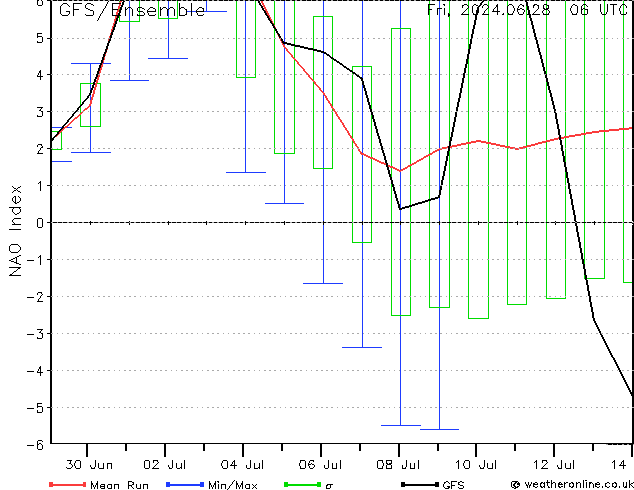Click the y-axis value -2
The height and width of the screenshot is (490, 634).
[35, 296]
